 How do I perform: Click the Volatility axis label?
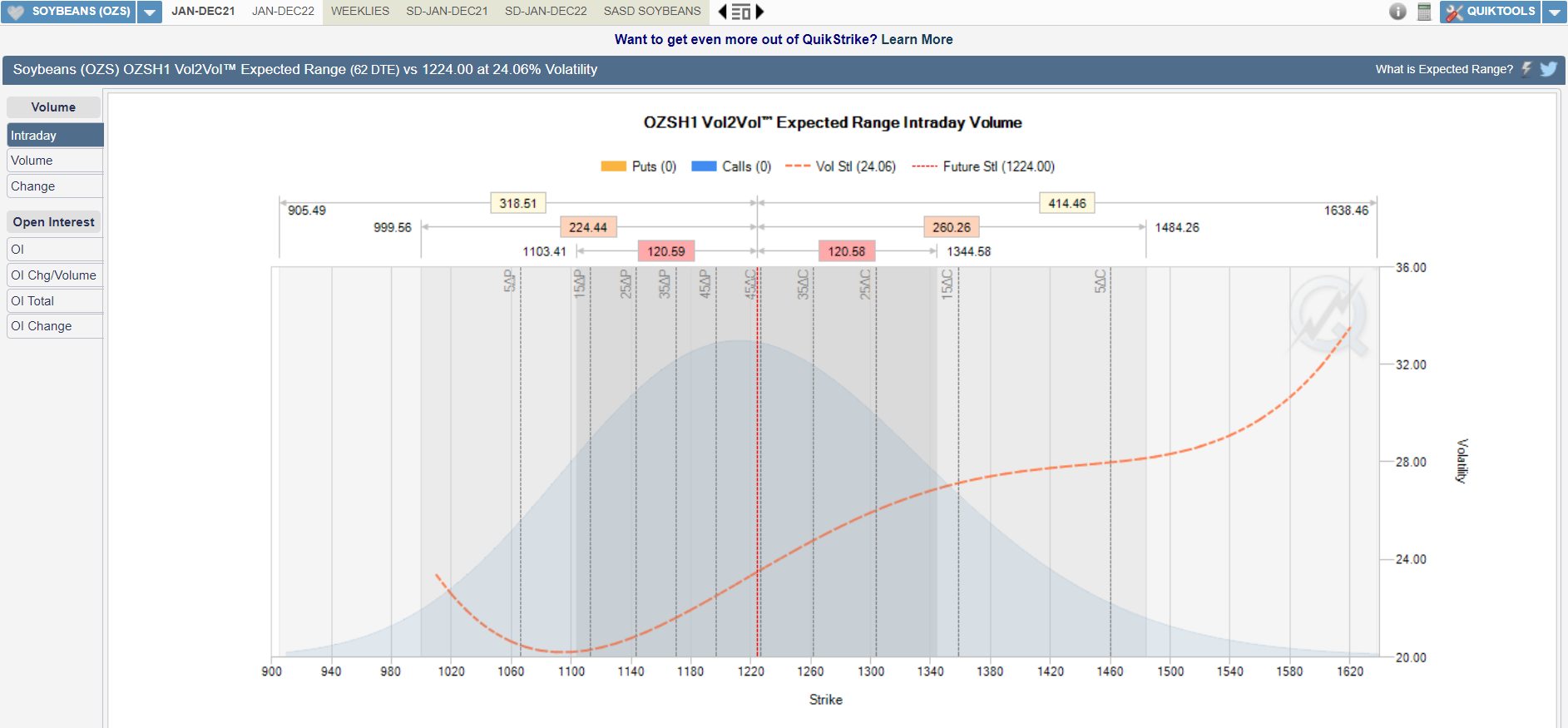click(x=1462, y=460)
